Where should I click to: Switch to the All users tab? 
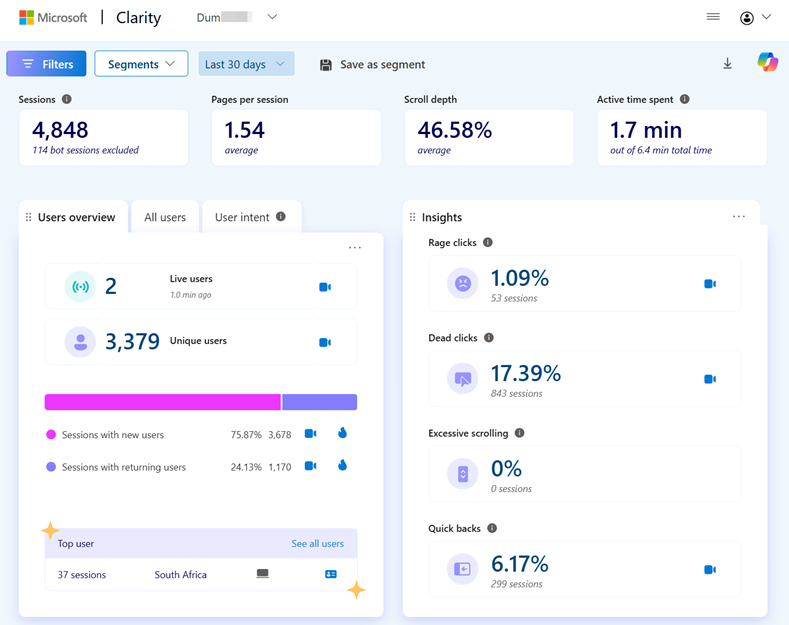point(165,217)
